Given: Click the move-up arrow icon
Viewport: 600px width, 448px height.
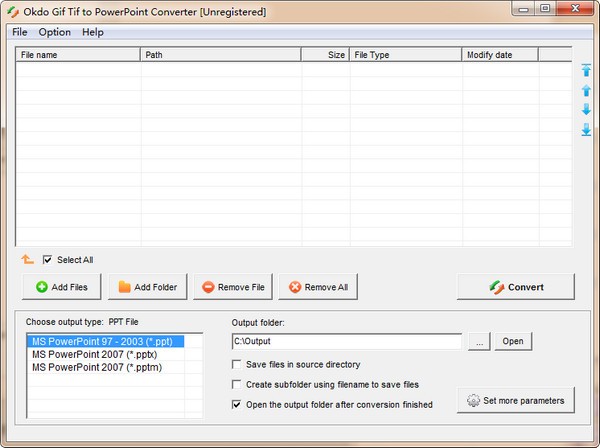Looking at the screenshot, I should 586,90.
